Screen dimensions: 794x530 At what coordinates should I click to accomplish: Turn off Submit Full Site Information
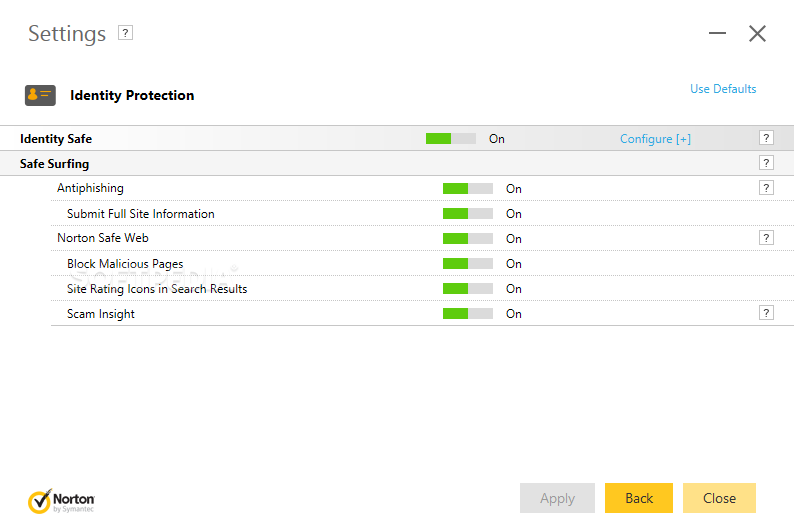(x=467, y=214)
